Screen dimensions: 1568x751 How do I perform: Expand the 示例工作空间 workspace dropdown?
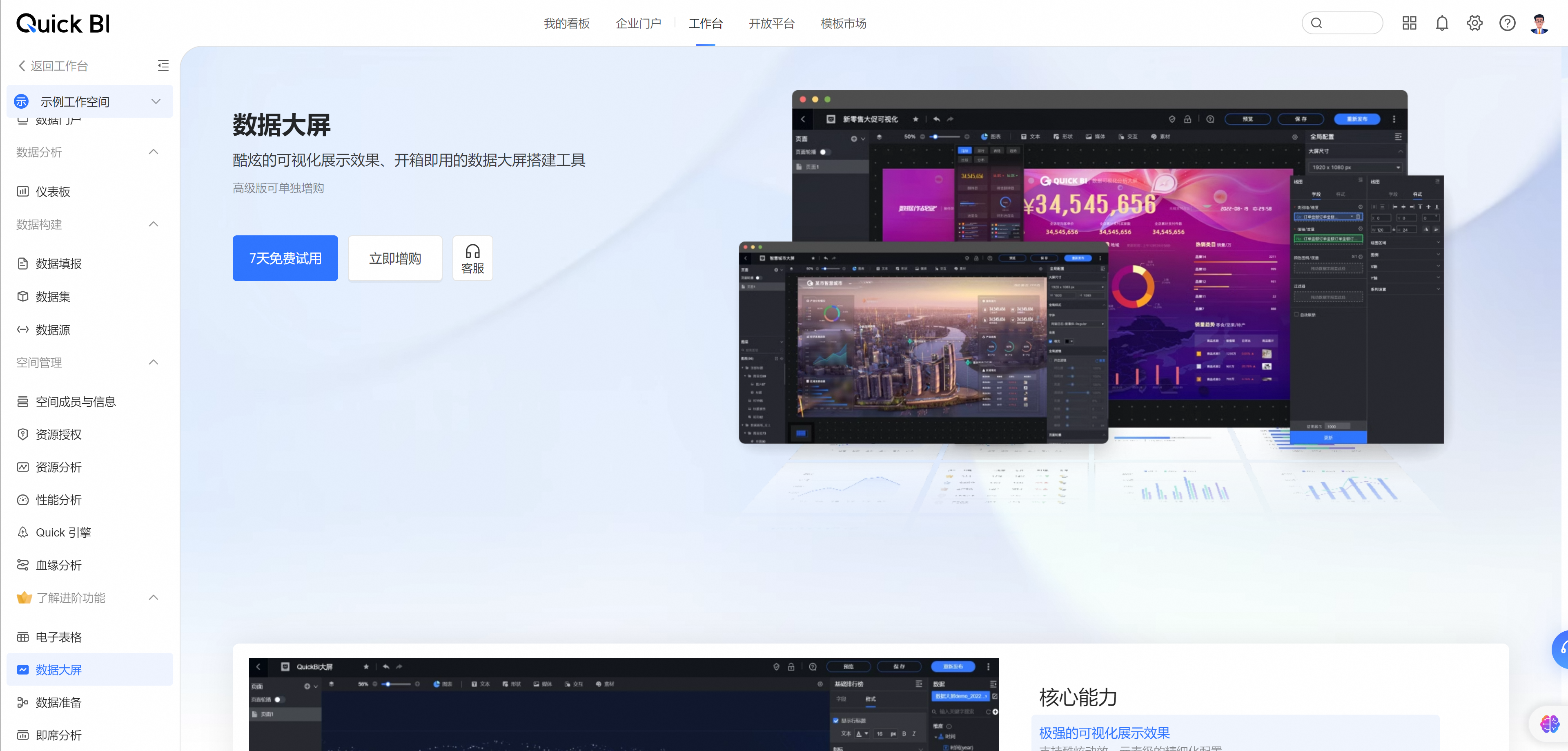coord(156,101)
